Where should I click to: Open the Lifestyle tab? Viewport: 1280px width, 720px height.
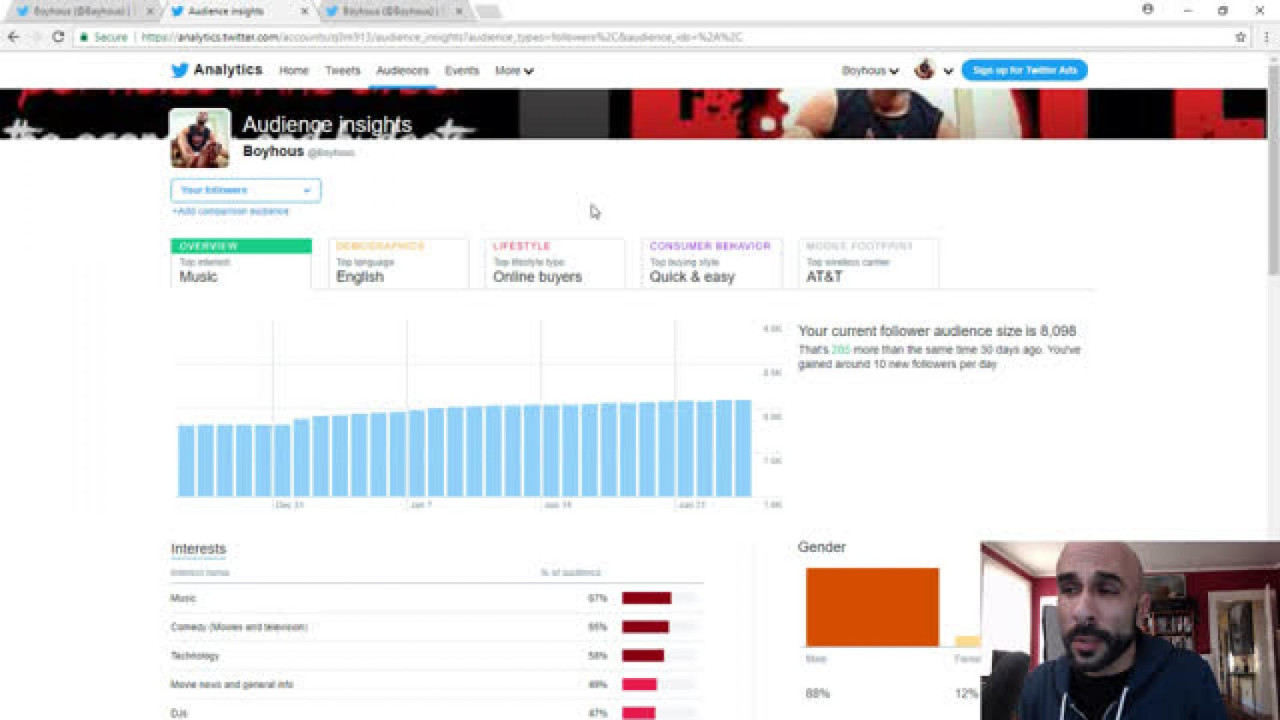point(555,264)
